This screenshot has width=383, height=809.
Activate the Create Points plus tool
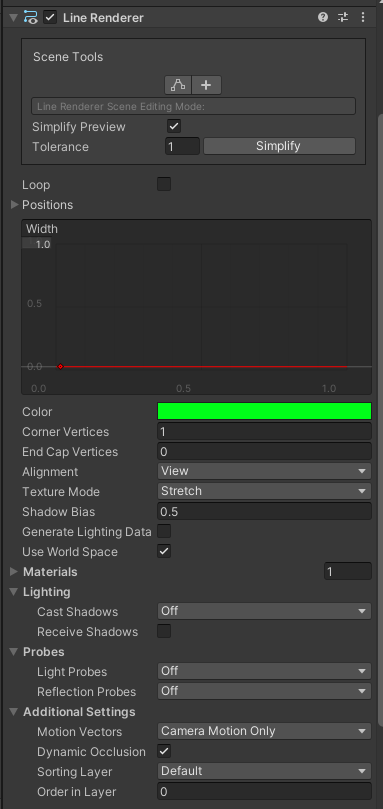(206, 85)
